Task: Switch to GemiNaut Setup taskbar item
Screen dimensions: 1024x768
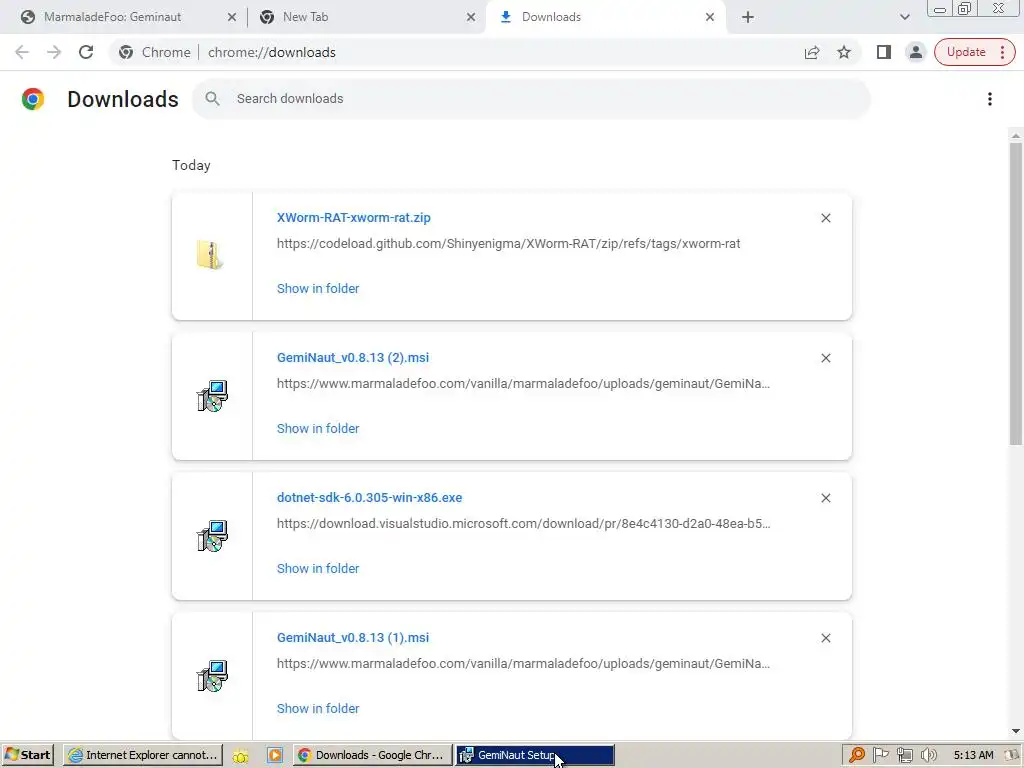Action: [x=535, y=755]
